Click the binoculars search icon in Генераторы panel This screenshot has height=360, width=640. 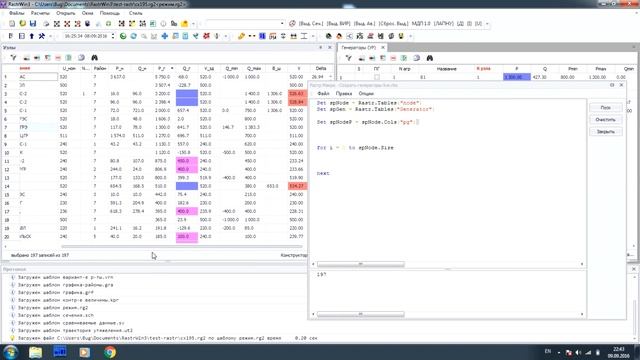(429, 58)
